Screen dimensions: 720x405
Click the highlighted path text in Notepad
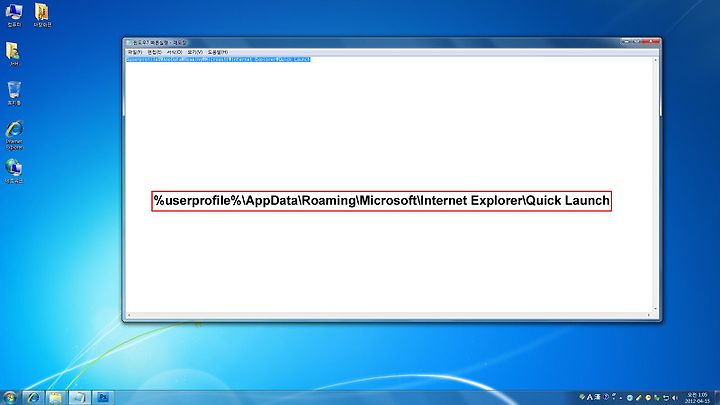[x=219, y=60]
